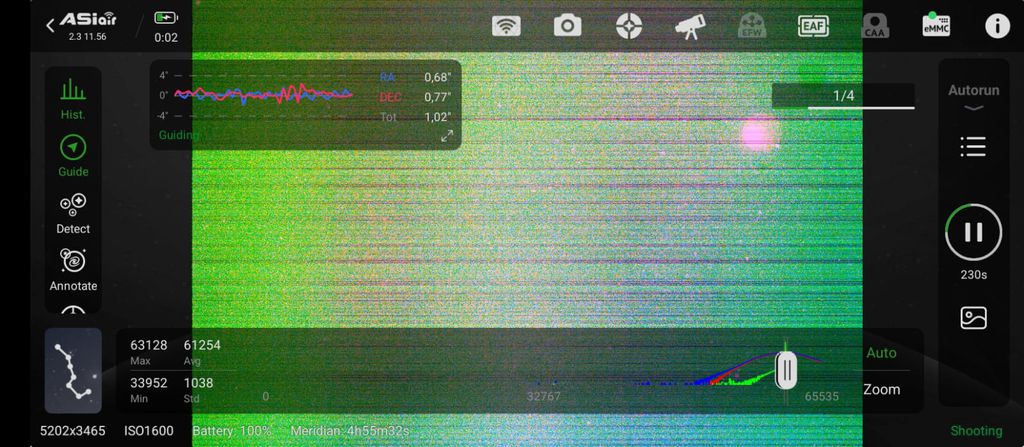The width and height of the screenshot is (1024, 447).
Task: Click the histogram stretch slider handle
Action: click(x=786, y=371)
